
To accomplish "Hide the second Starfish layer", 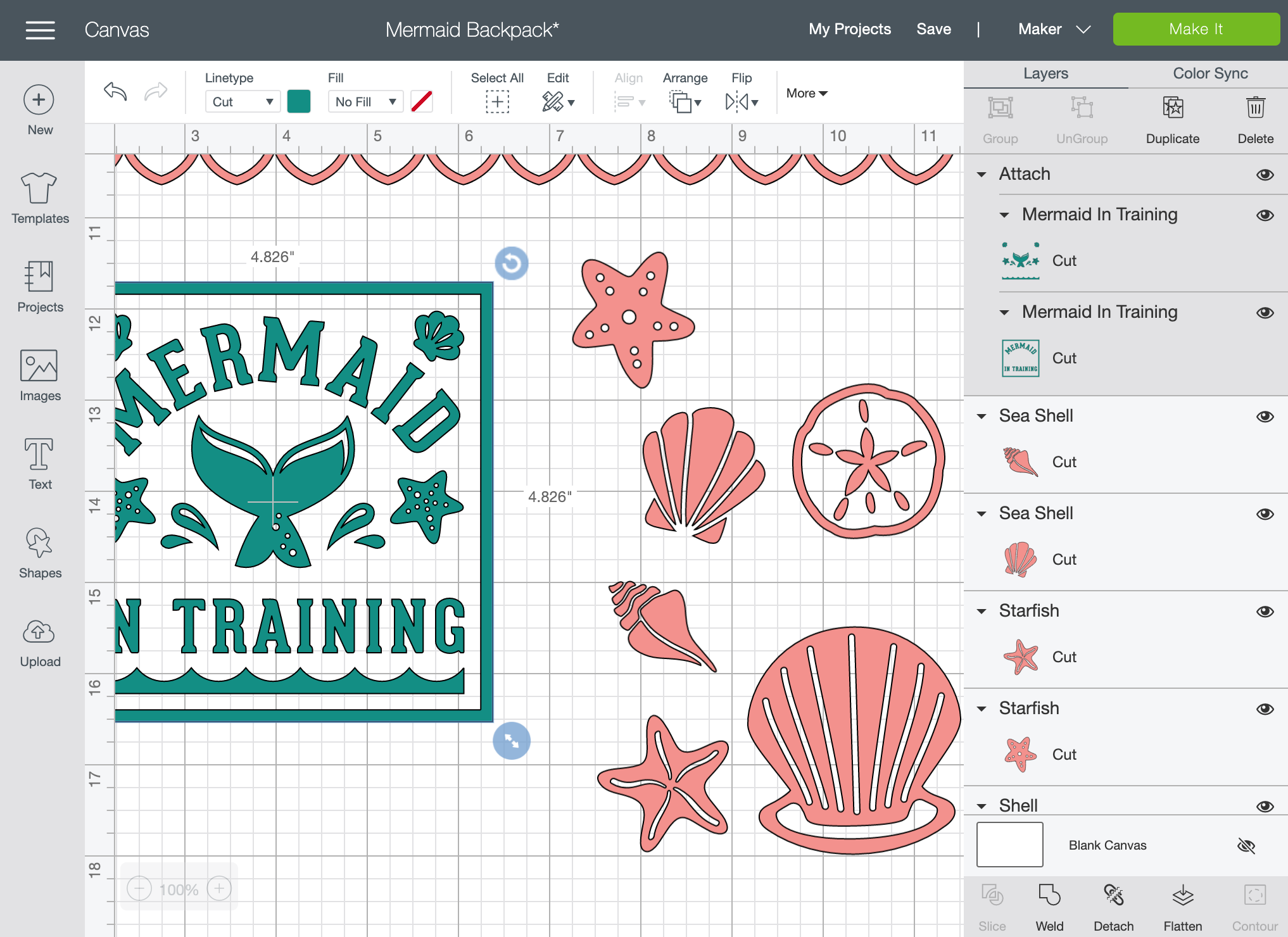I will (1265, 709).
